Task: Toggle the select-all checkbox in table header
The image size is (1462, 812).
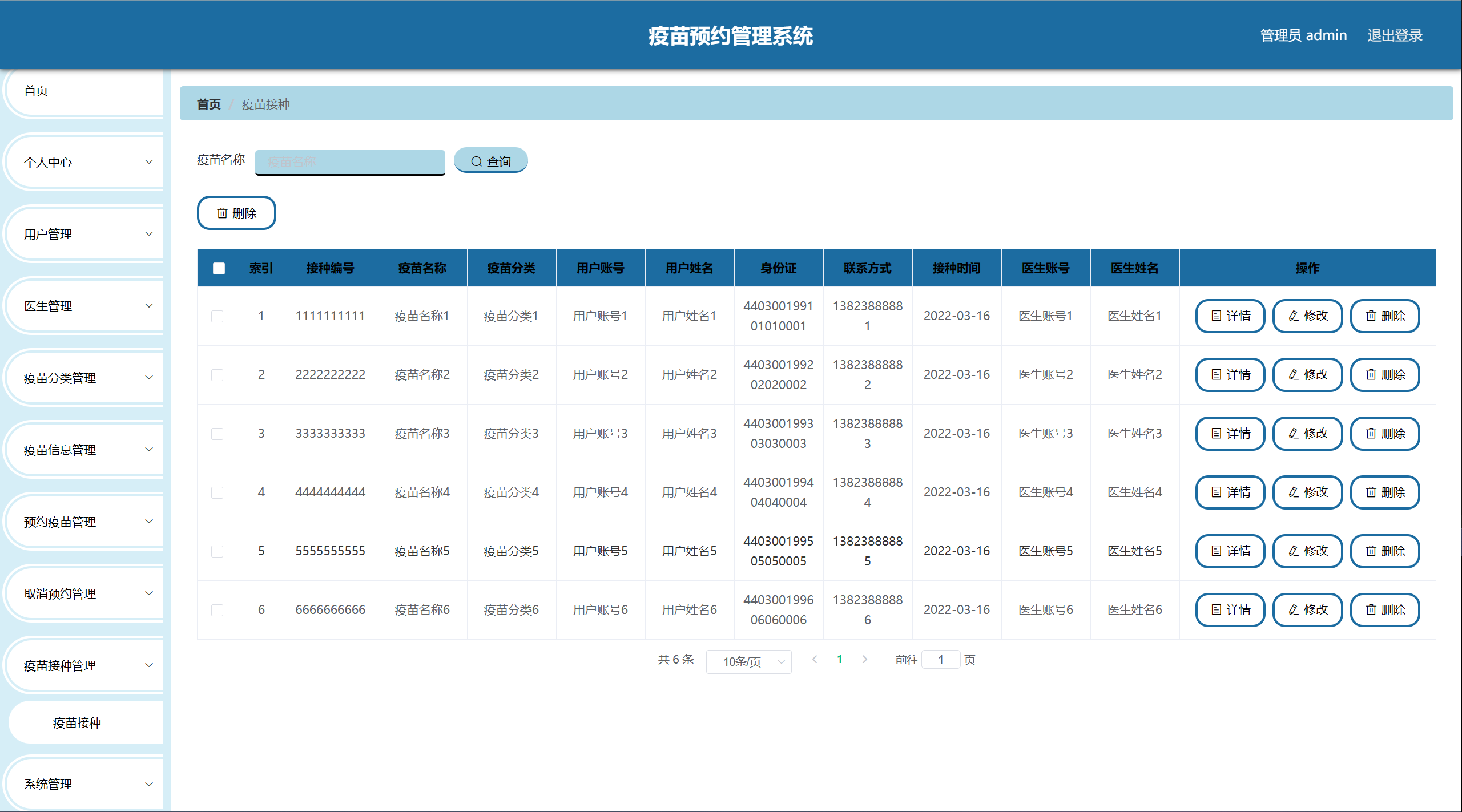Action: (219, 268)
